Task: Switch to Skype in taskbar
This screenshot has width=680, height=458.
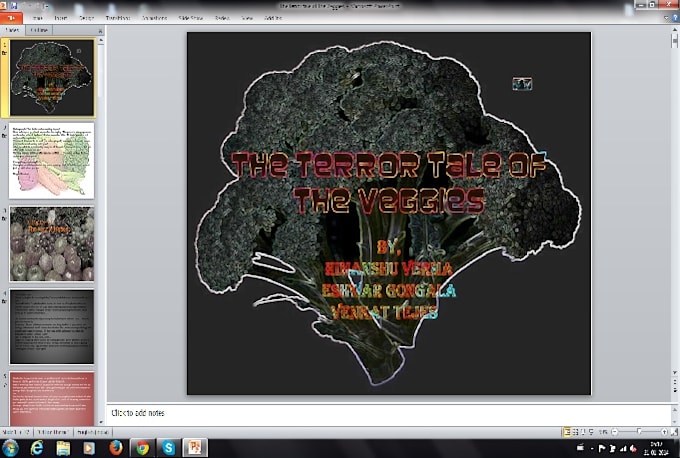Action: point(169,448)
